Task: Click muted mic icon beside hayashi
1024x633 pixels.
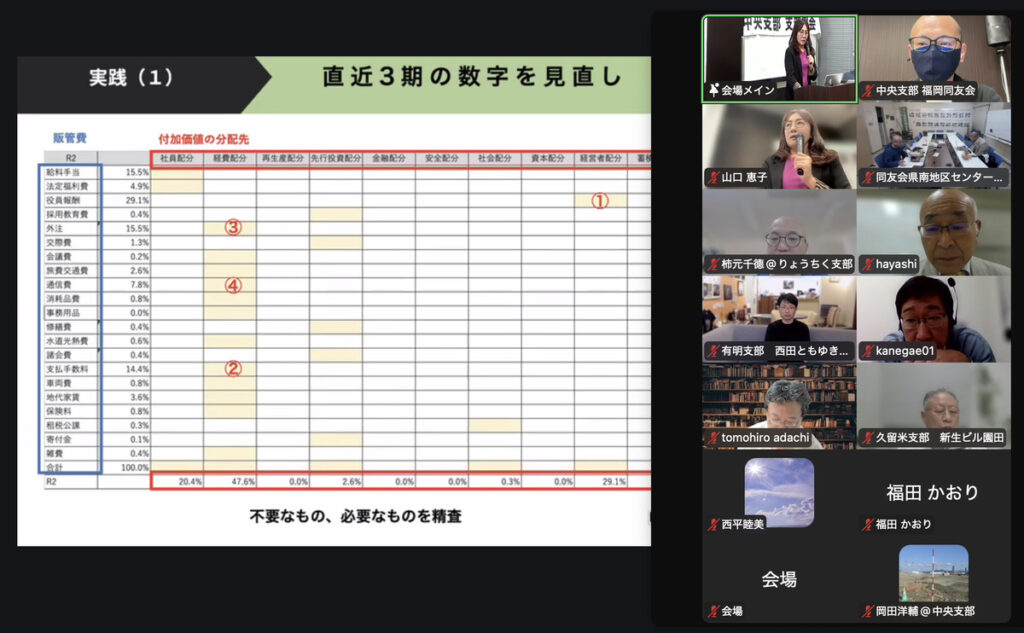Action: coord(867,264)
